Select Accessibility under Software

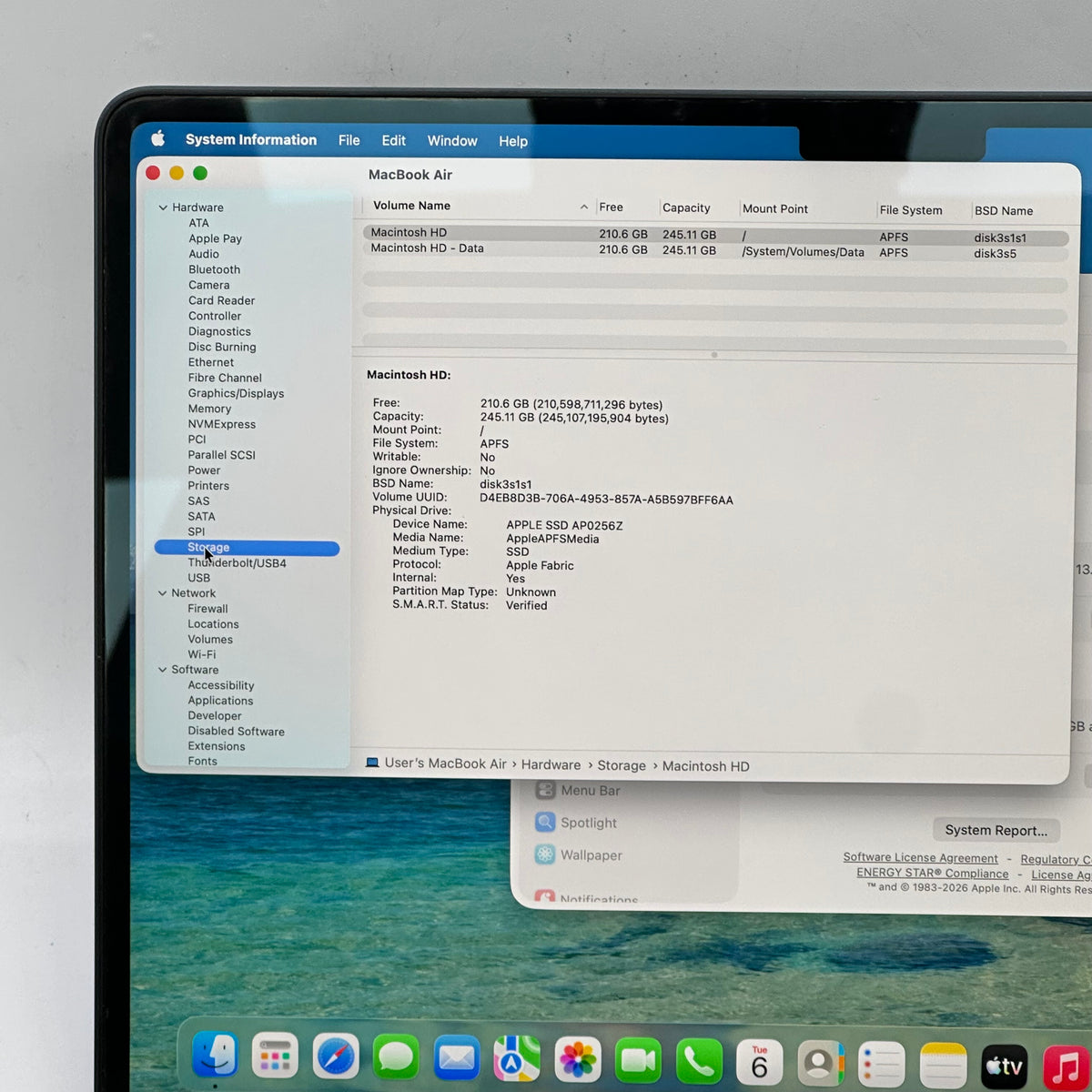(220, 685)
